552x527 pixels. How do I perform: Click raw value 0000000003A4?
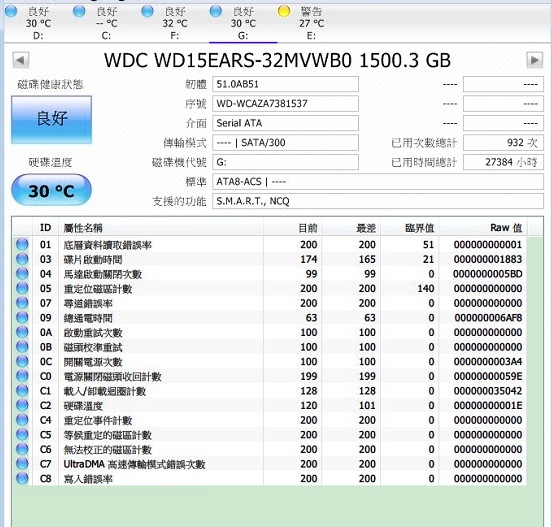[488, 362]
